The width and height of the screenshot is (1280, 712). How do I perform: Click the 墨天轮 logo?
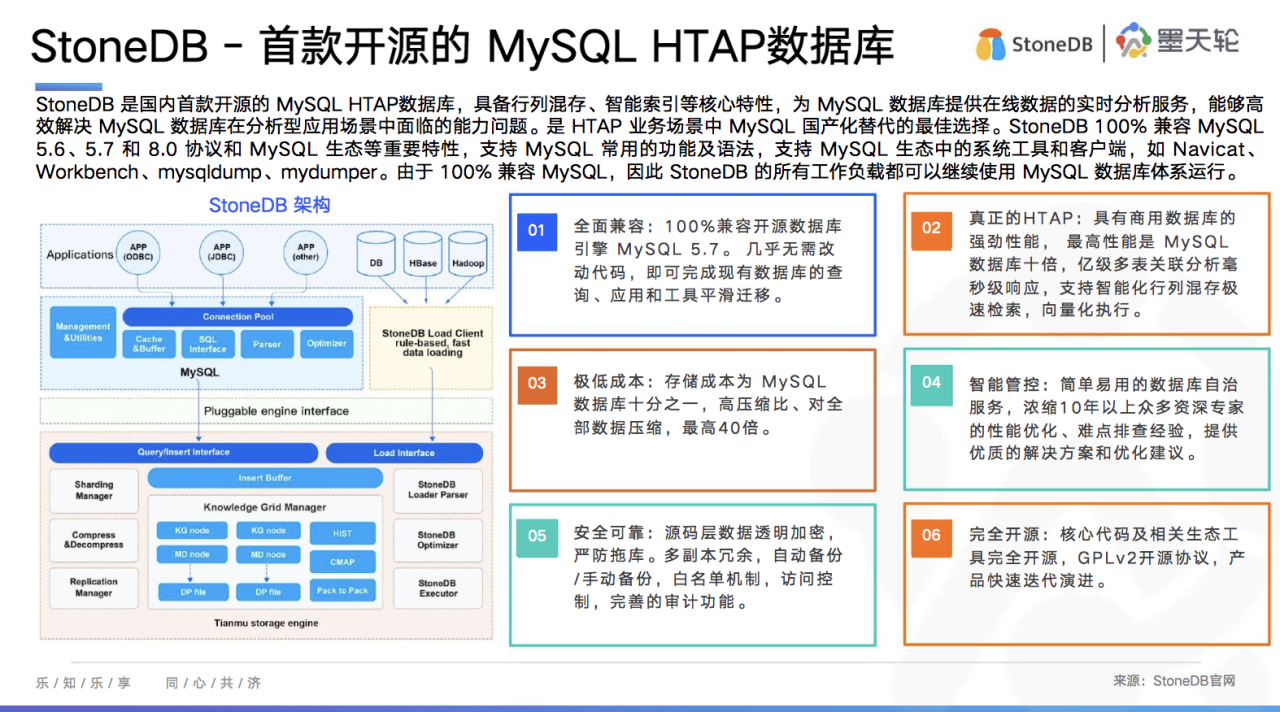[1177, 41]
